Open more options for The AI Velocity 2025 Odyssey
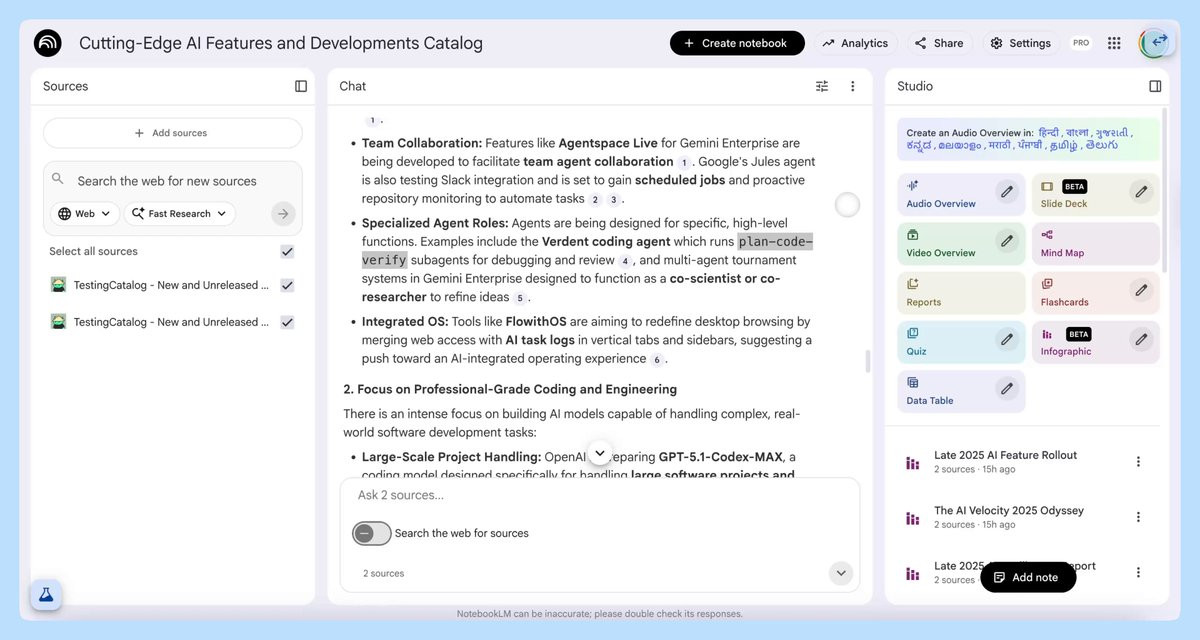This screenshot has height=640, width=1200. [1138, 517]
